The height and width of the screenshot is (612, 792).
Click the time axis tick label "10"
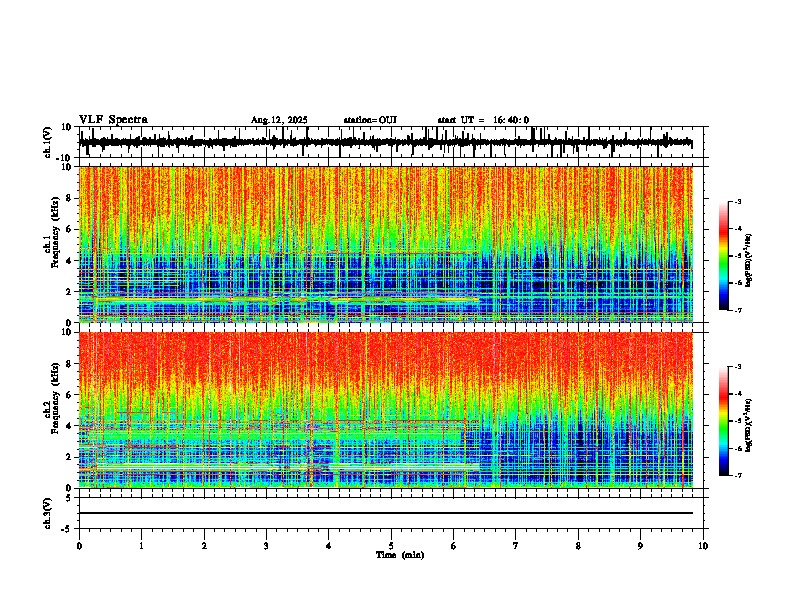pyautogui.click(x=703, y=546)
